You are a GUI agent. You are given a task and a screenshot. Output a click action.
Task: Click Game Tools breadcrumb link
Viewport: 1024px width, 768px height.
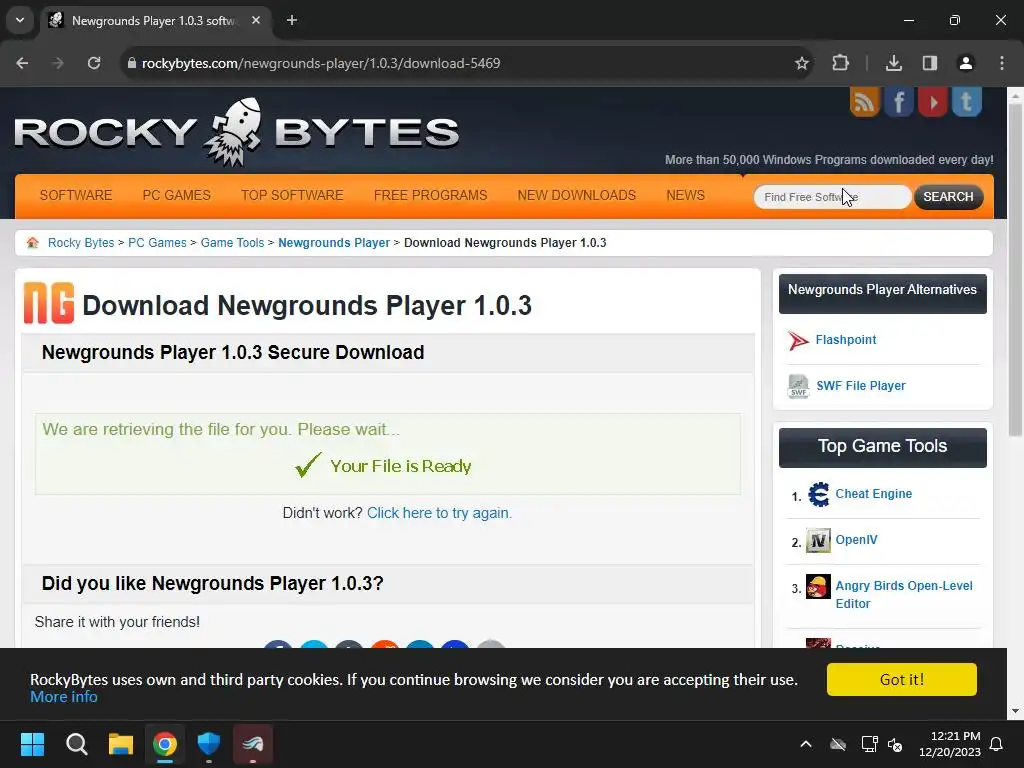click(232, 243)
